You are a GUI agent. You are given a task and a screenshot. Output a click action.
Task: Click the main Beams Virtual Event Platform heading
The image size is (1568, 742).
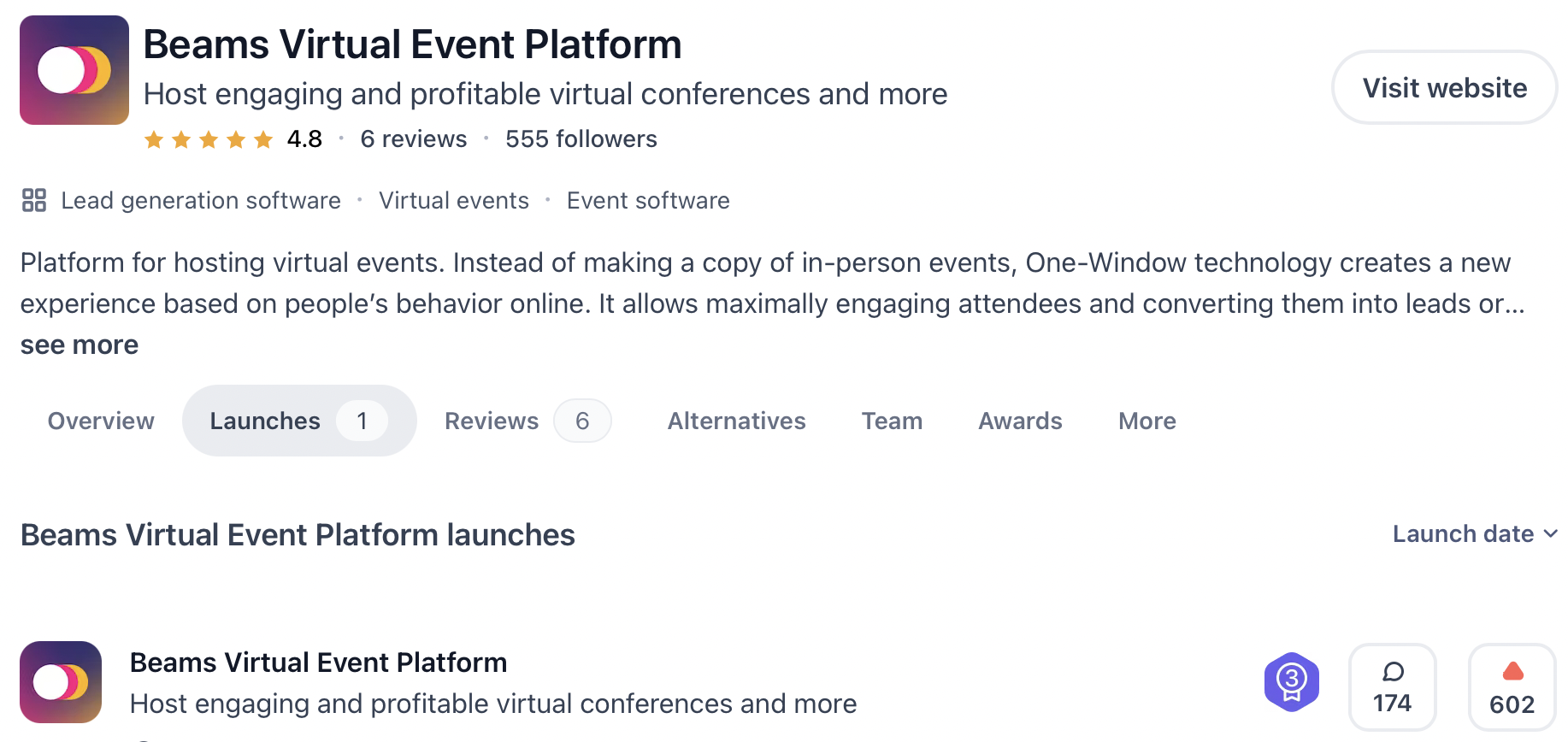[x=412, y=44]
